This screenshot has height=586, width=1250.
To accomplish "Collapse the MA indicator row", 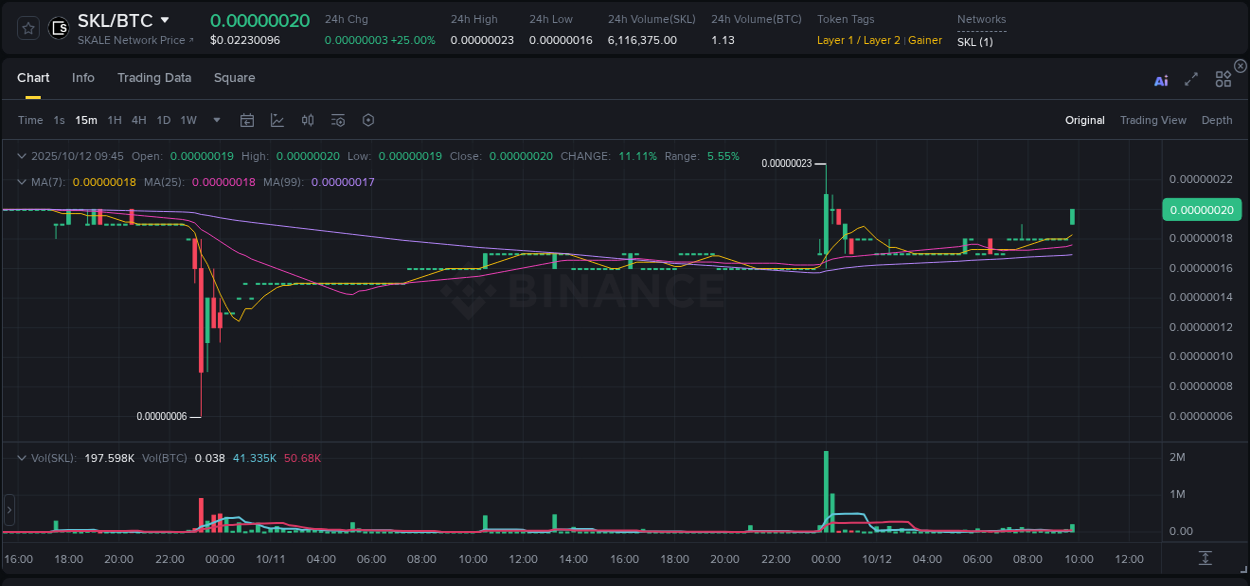I will pyautogui.click(x=20, y=182).
